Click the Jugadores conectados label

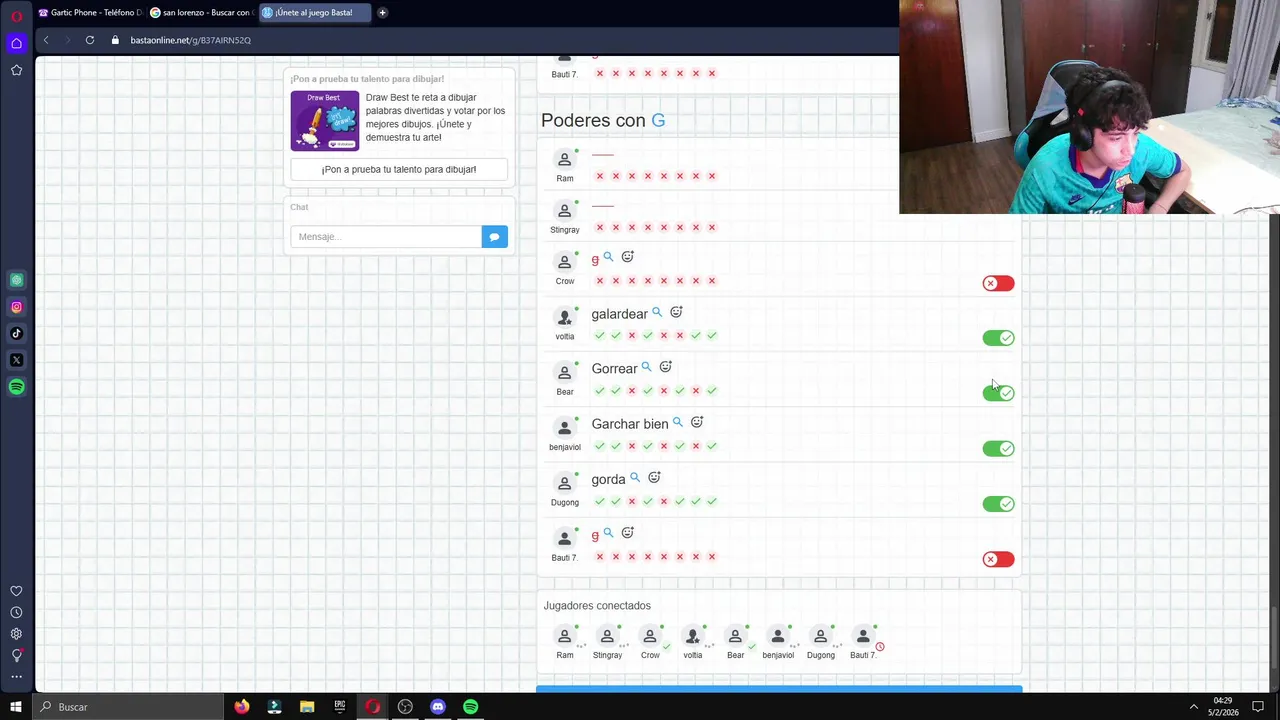597,606
